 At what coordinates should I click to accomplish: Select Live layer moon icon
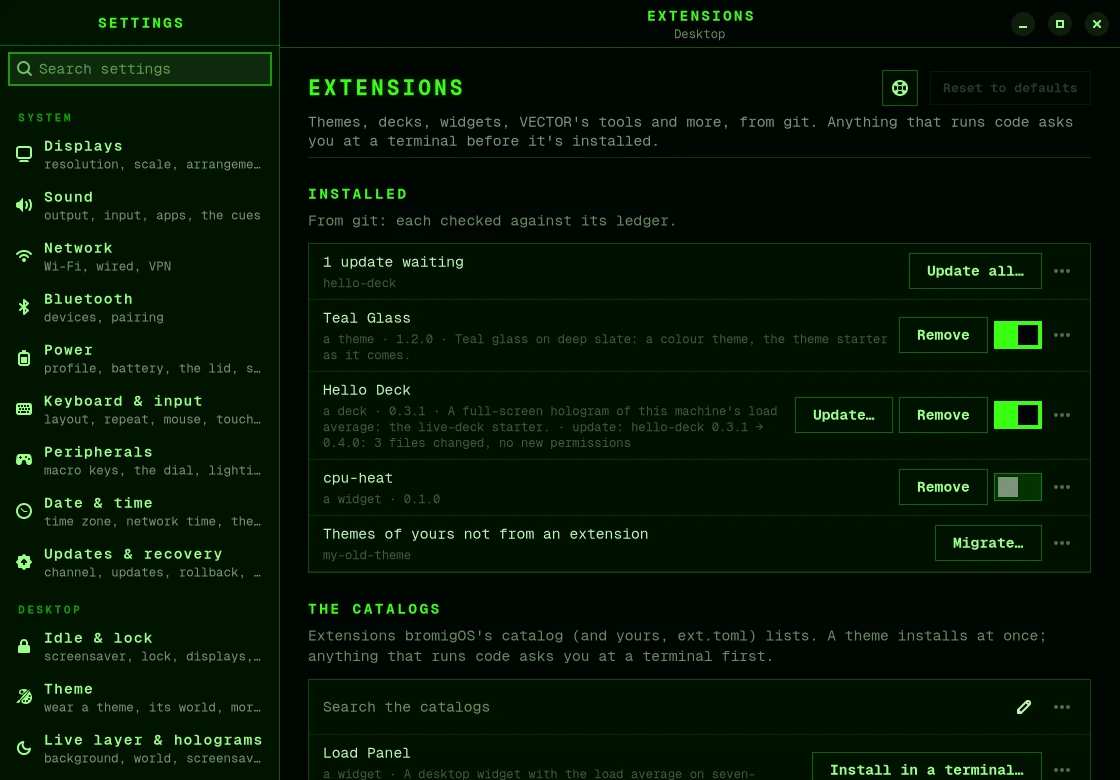point(24,749)
